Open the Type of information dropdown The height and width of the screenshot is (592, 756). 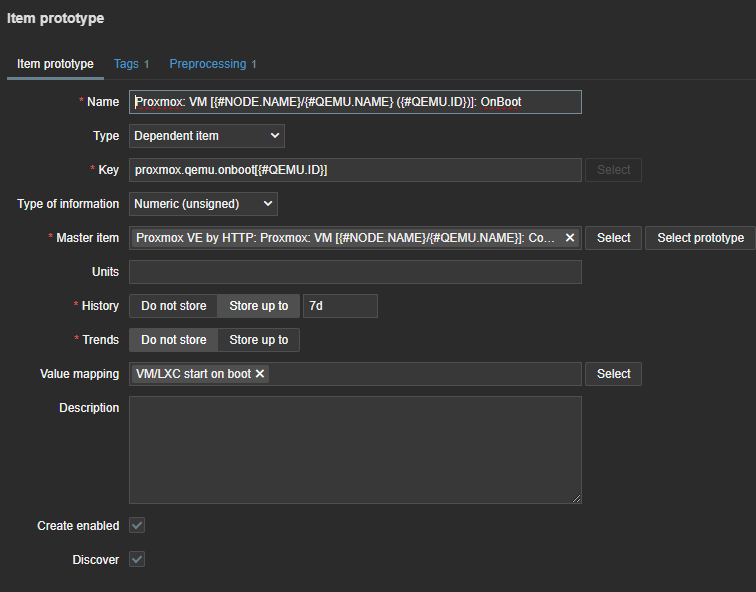point(203,204)
